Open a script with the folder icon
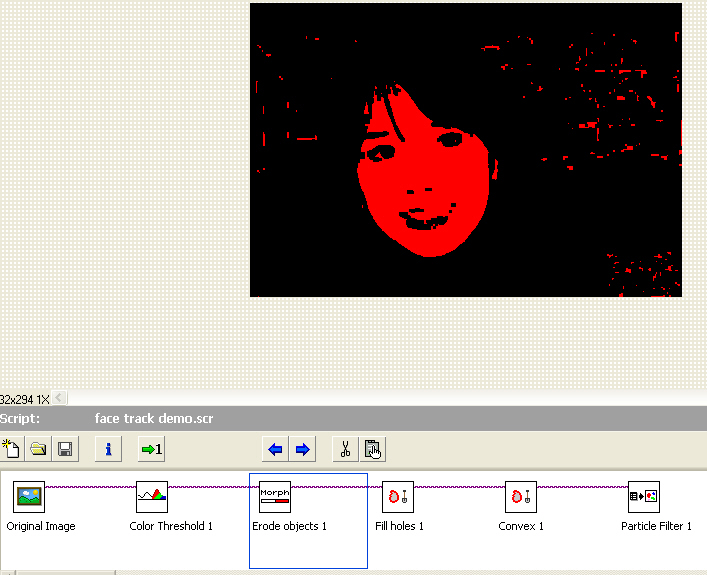 pyautogui.click(x=38, y=449)
